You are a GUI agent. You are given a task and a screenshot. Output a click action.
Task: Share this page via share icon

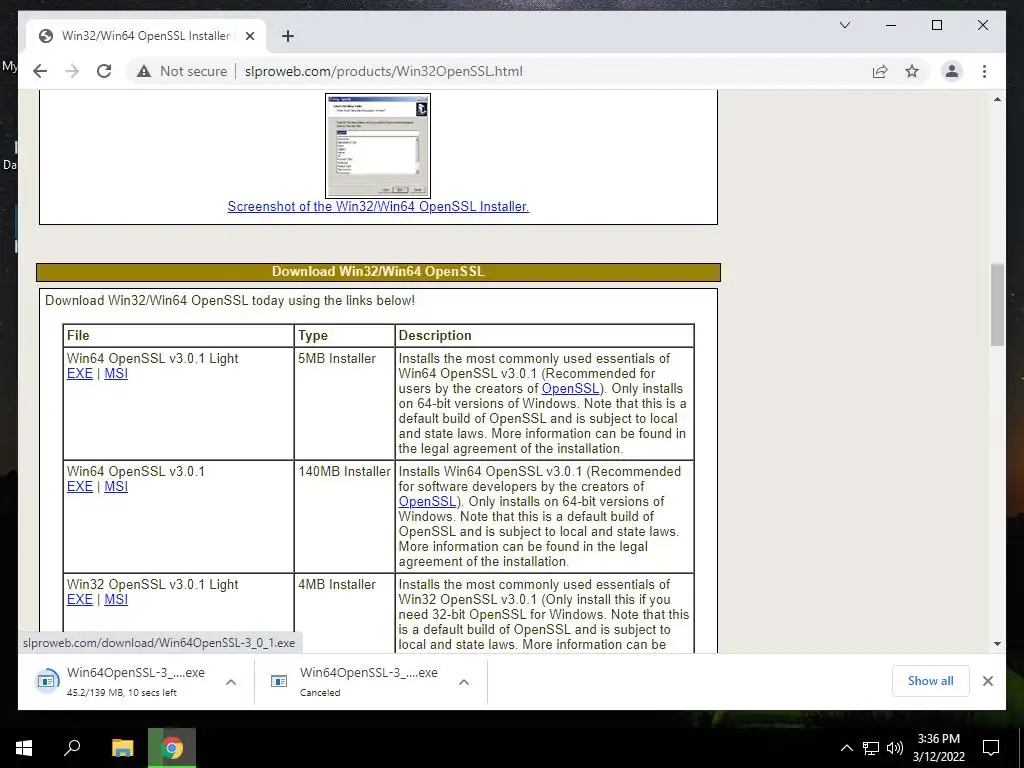(x=880, y=71)
